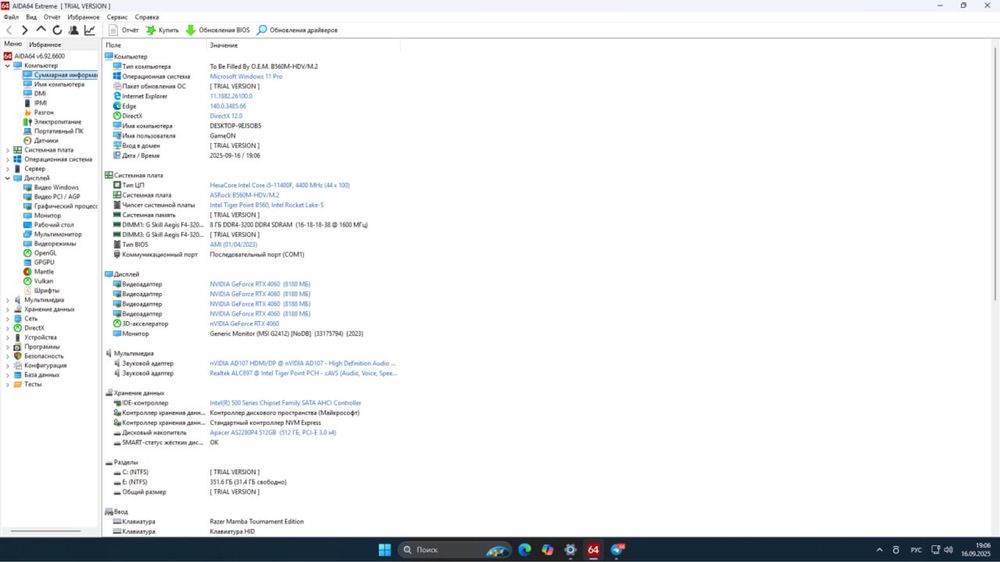The width and height of the screenshot is (1000, 562).
Task: Click the Отчёт toolbar button
Action: tap(124, 30)
